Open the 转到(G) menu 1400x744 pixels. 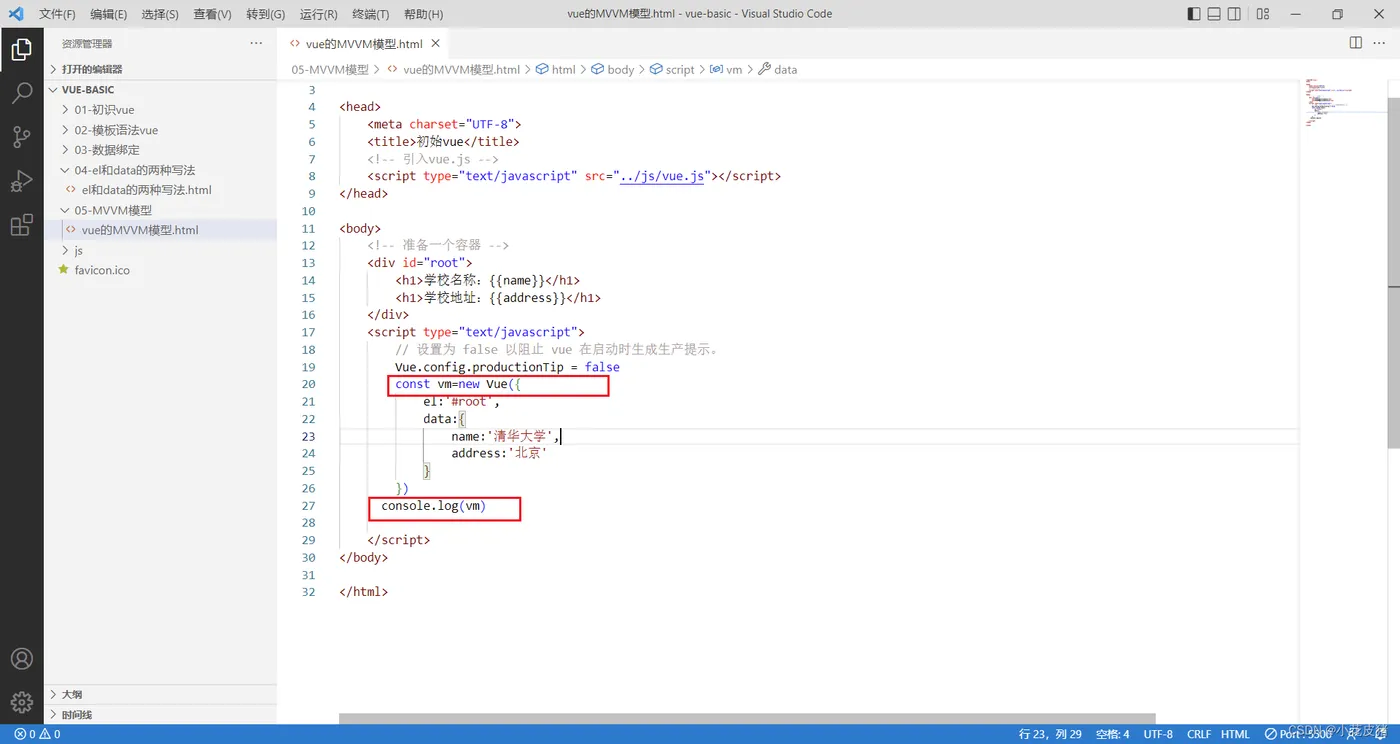point(265,14)
